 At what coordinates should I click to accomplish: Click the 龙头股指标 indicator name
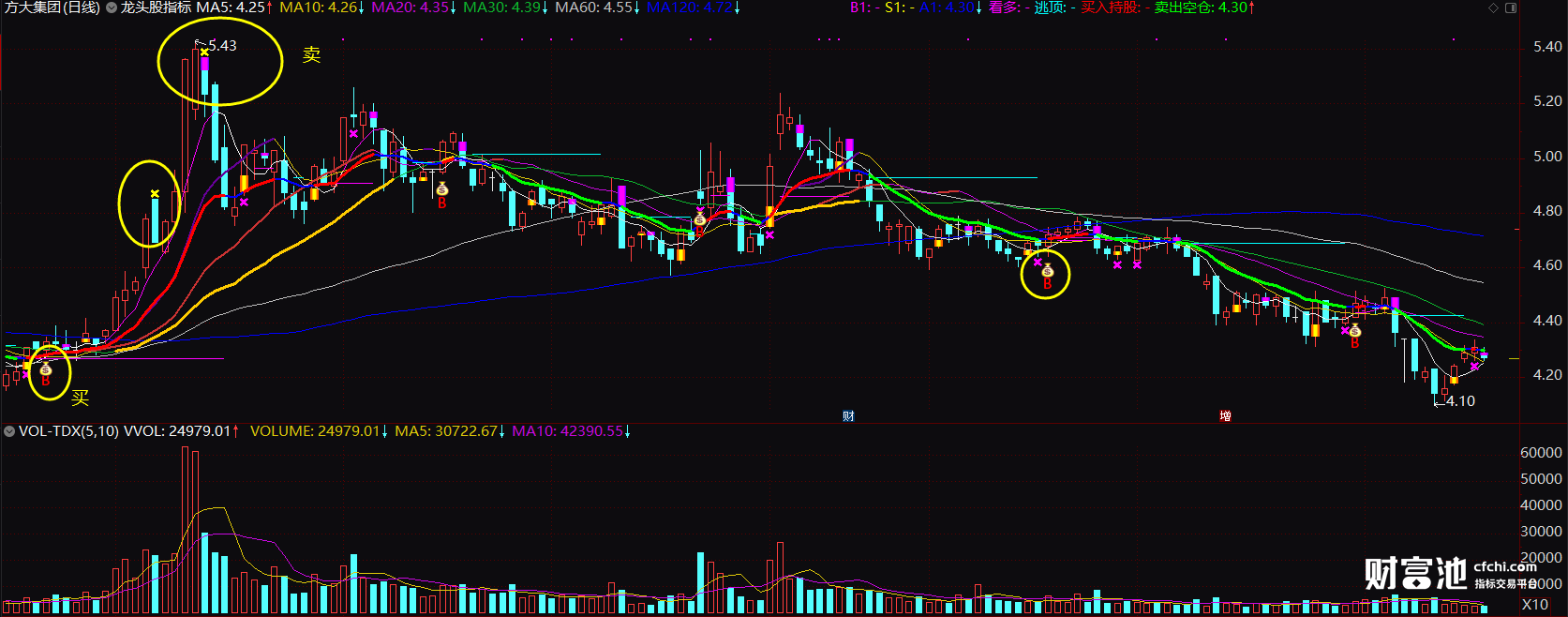coord(156,8)
